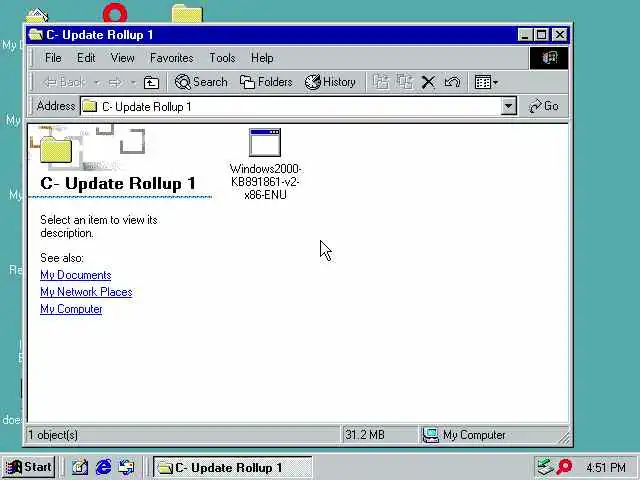
Task: Close the C- Update Rollup 1 window
Action: (560, 35)
